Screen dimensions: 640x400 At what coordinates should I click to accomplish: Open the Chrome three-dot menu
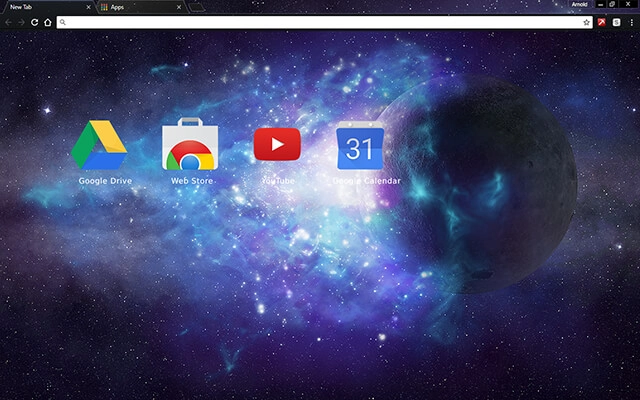click(631, 22)
